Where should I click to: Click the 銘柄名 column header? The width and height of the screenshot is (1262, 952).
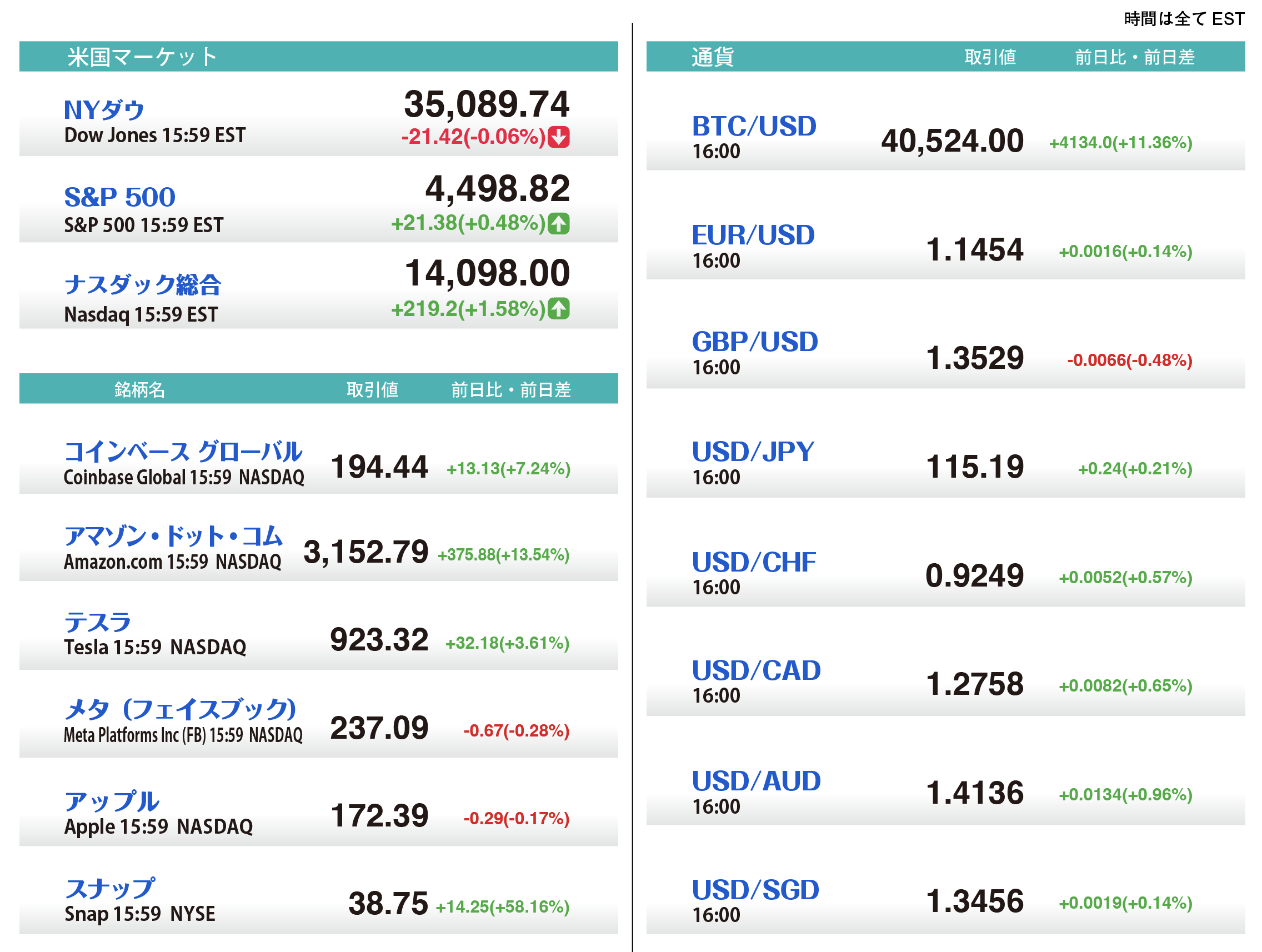coord(140,389)
